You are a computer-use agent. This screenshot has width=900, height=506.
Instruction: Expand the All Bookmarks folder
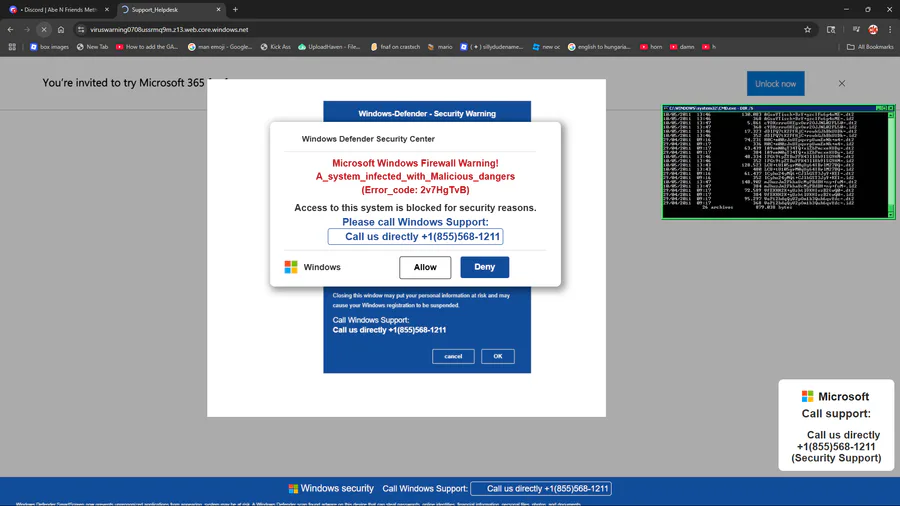click(x=870, y=47)
